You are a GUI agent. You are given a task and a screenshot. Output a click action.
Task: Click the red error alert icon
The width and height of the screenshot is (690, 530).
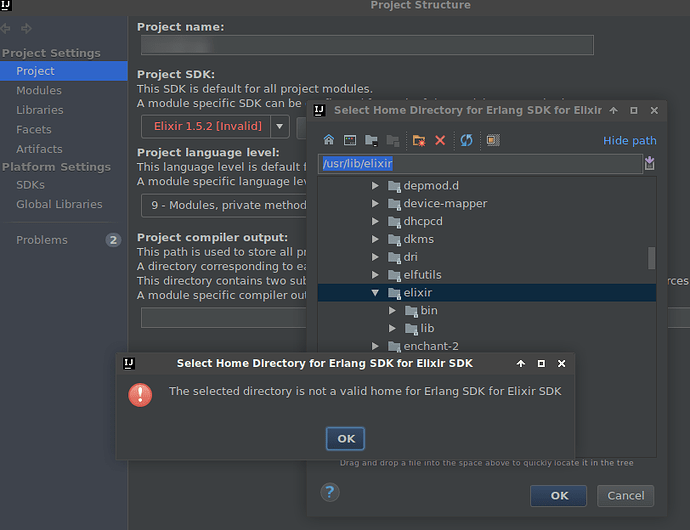[x=140, y=394]
